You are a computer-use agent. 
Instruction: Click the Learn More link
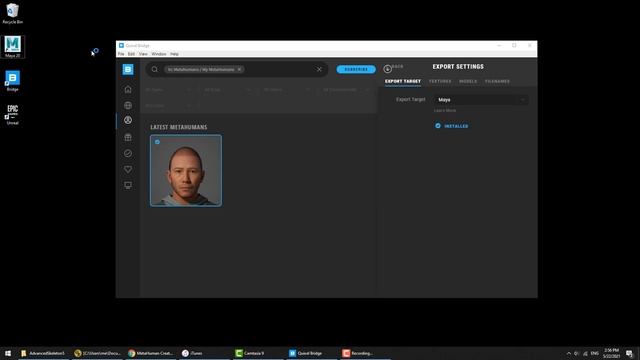(x=445, y=110)
